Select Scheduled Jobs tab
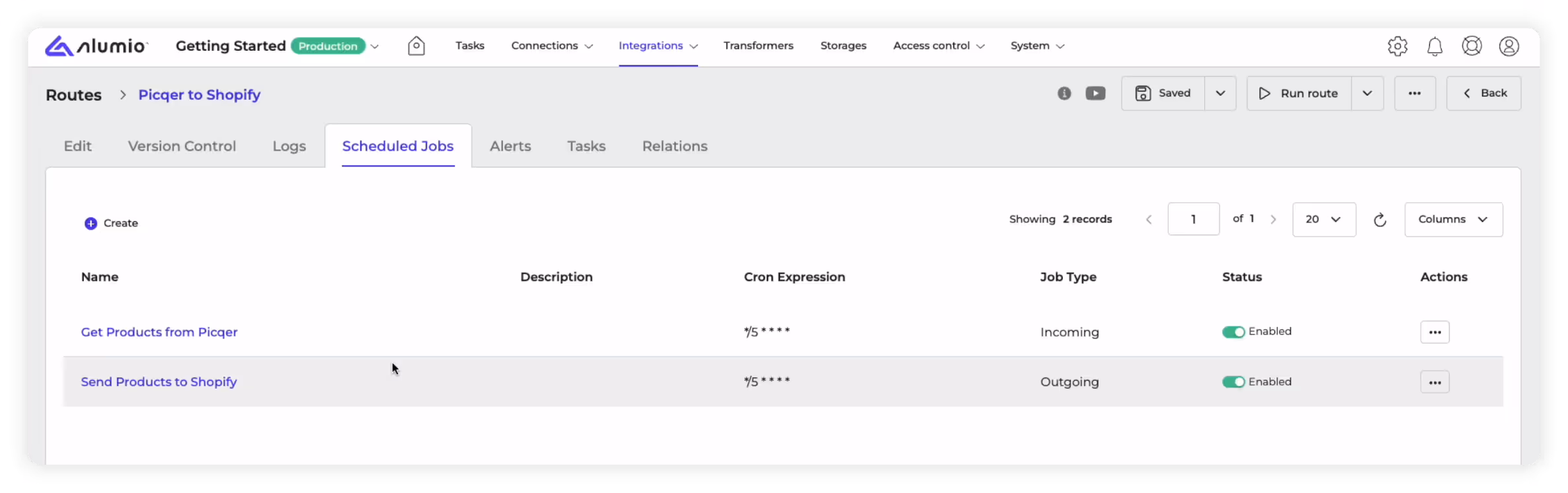The height and width of the screenshot is (493, 1568). pyautogui.click(x=398, y=146)
